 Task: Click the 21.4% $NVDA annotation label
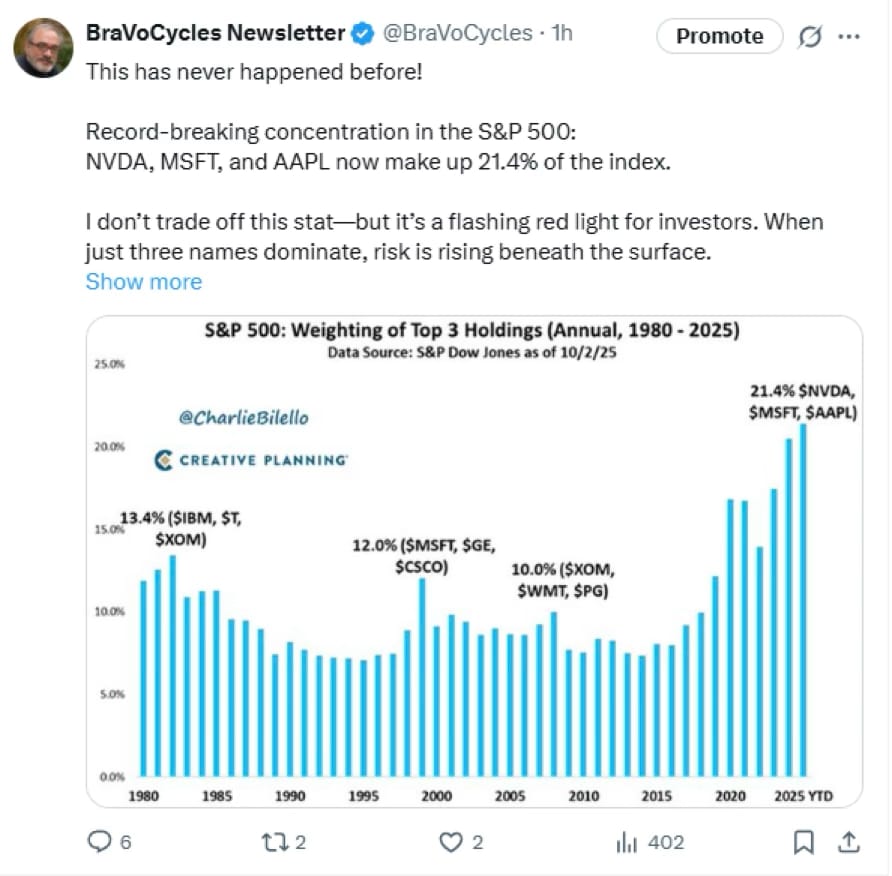(801, 400)
